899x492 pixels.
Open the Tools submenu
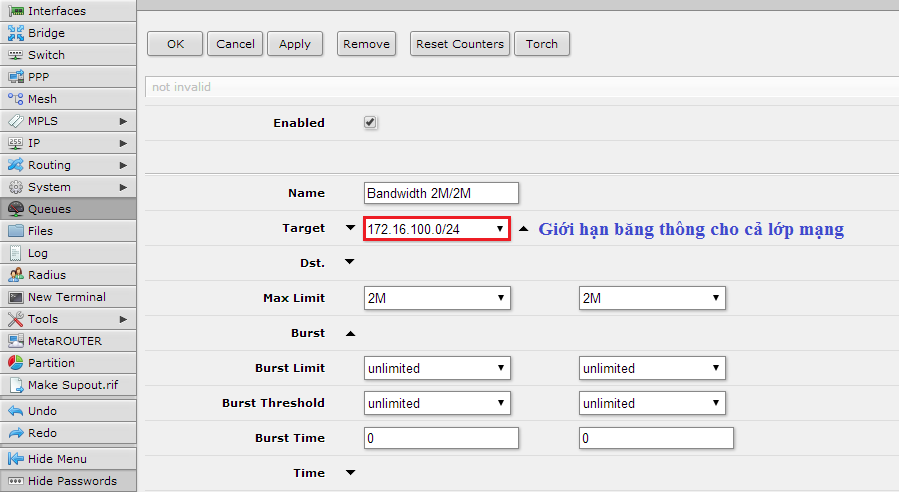[123, 319]
